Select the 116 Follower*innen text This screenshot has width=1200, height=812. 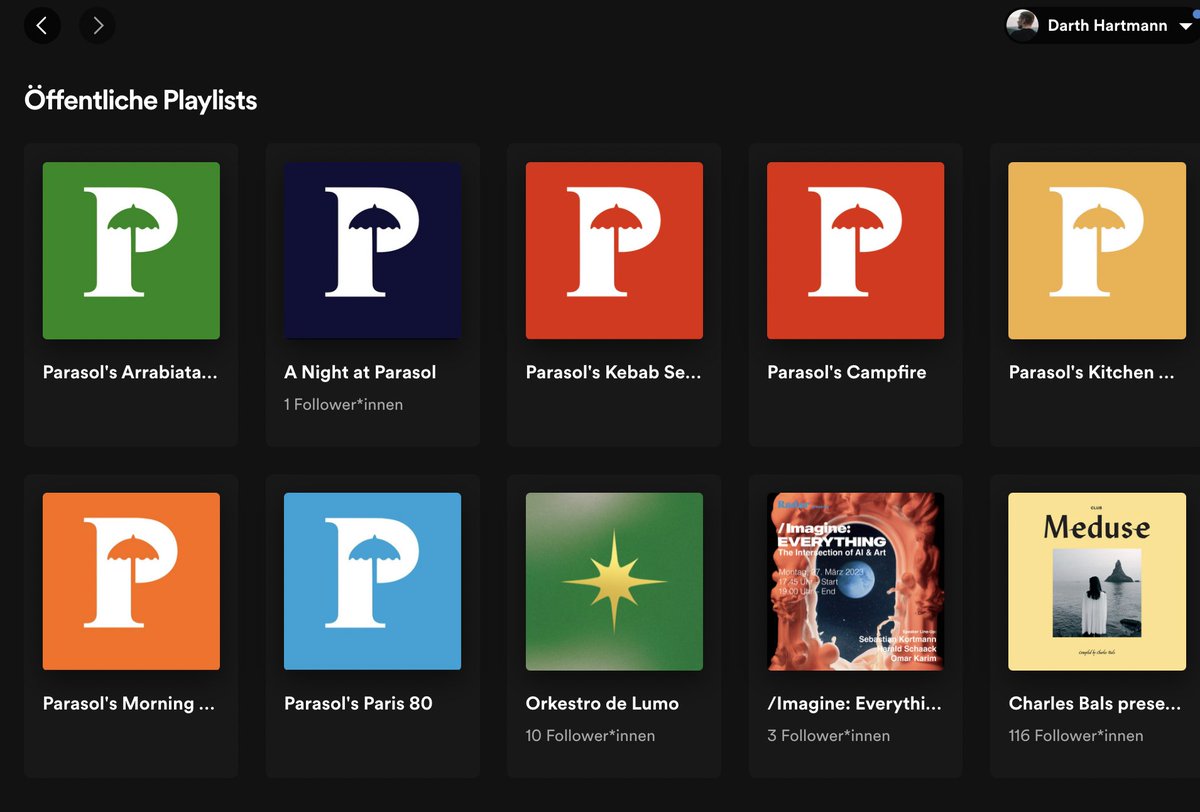click(1076, 736)
